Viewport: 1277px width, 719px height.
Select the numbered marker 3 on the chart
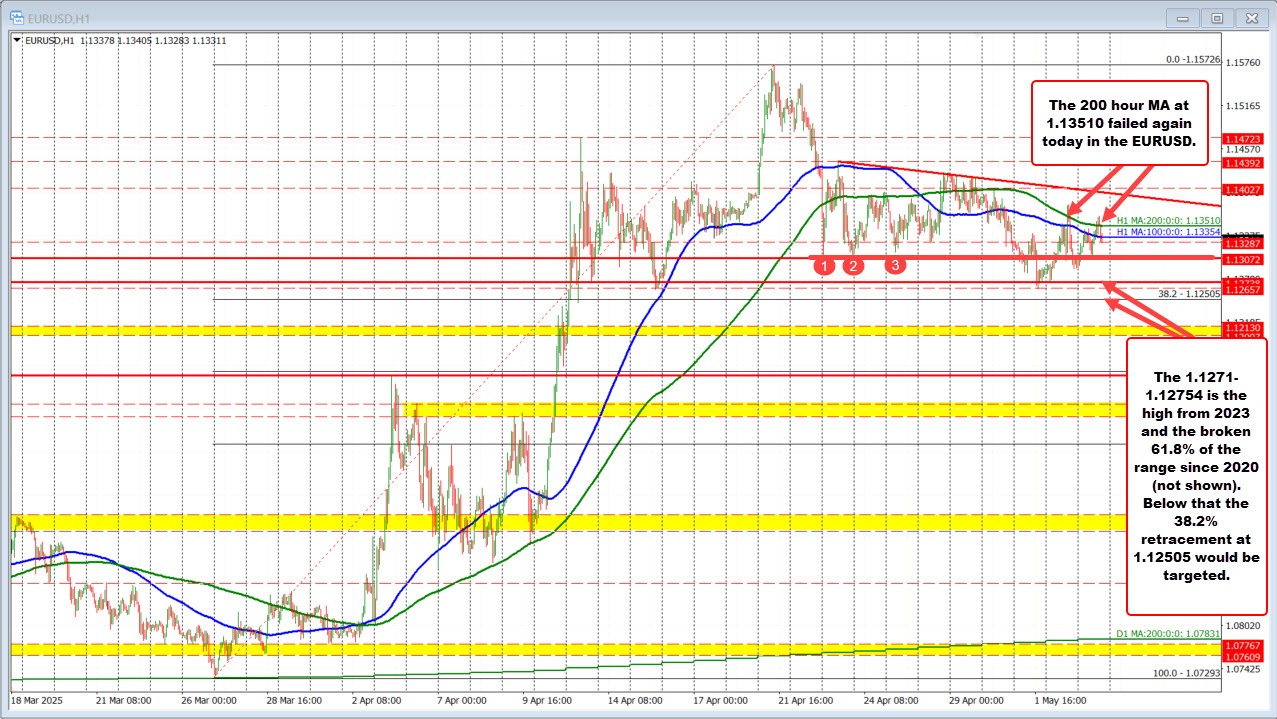896,265
